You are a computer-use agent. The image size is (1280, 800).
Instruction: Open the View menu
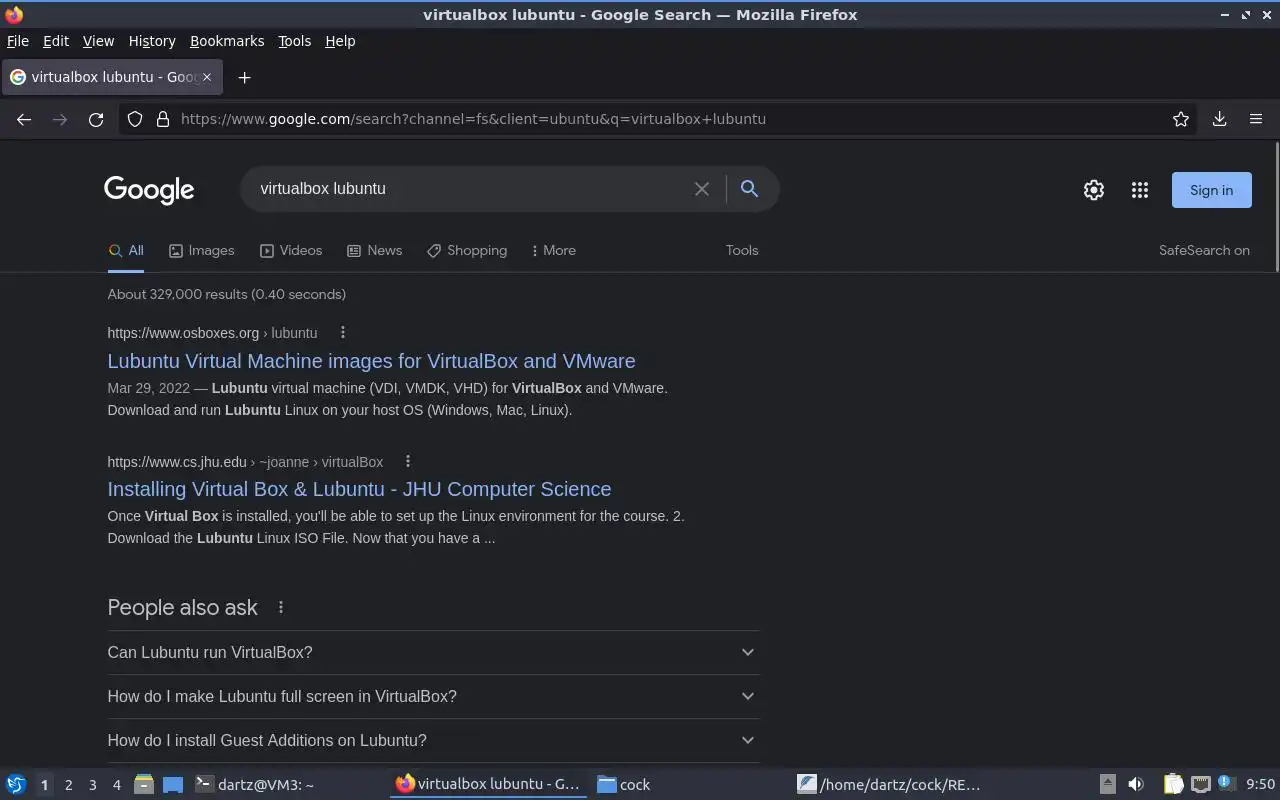[98, 41]
